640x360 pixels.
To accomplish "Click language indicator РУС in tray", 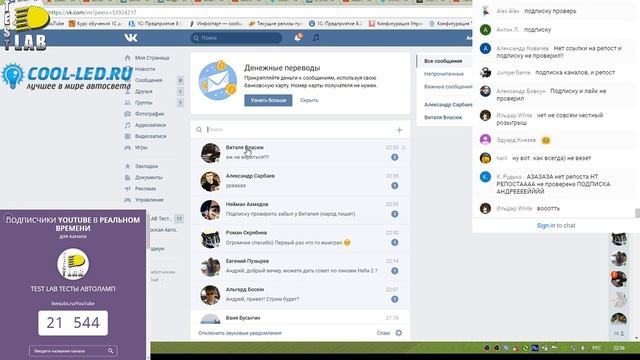I will 597,348.
